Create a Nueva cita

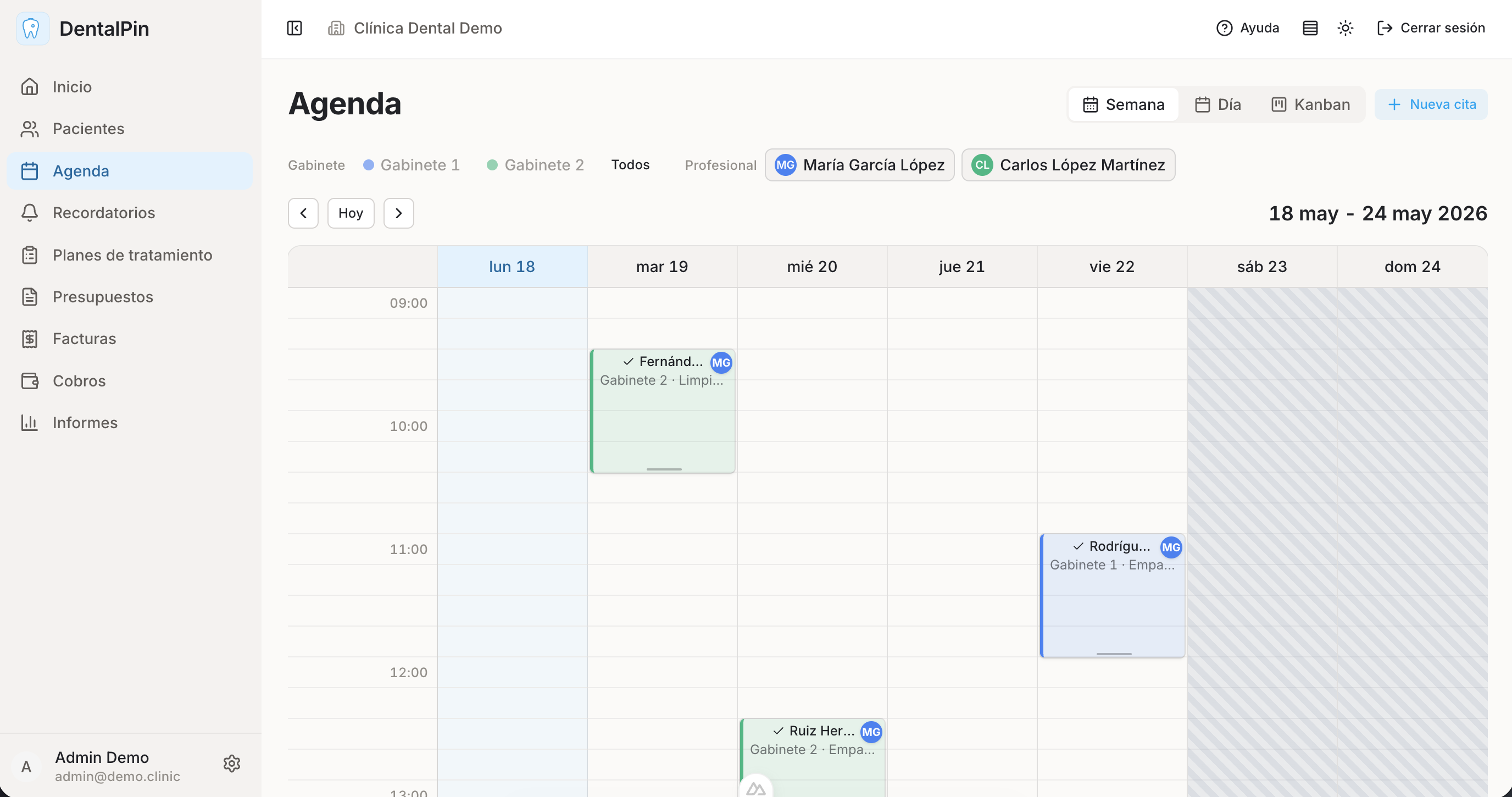point(1431,104)
